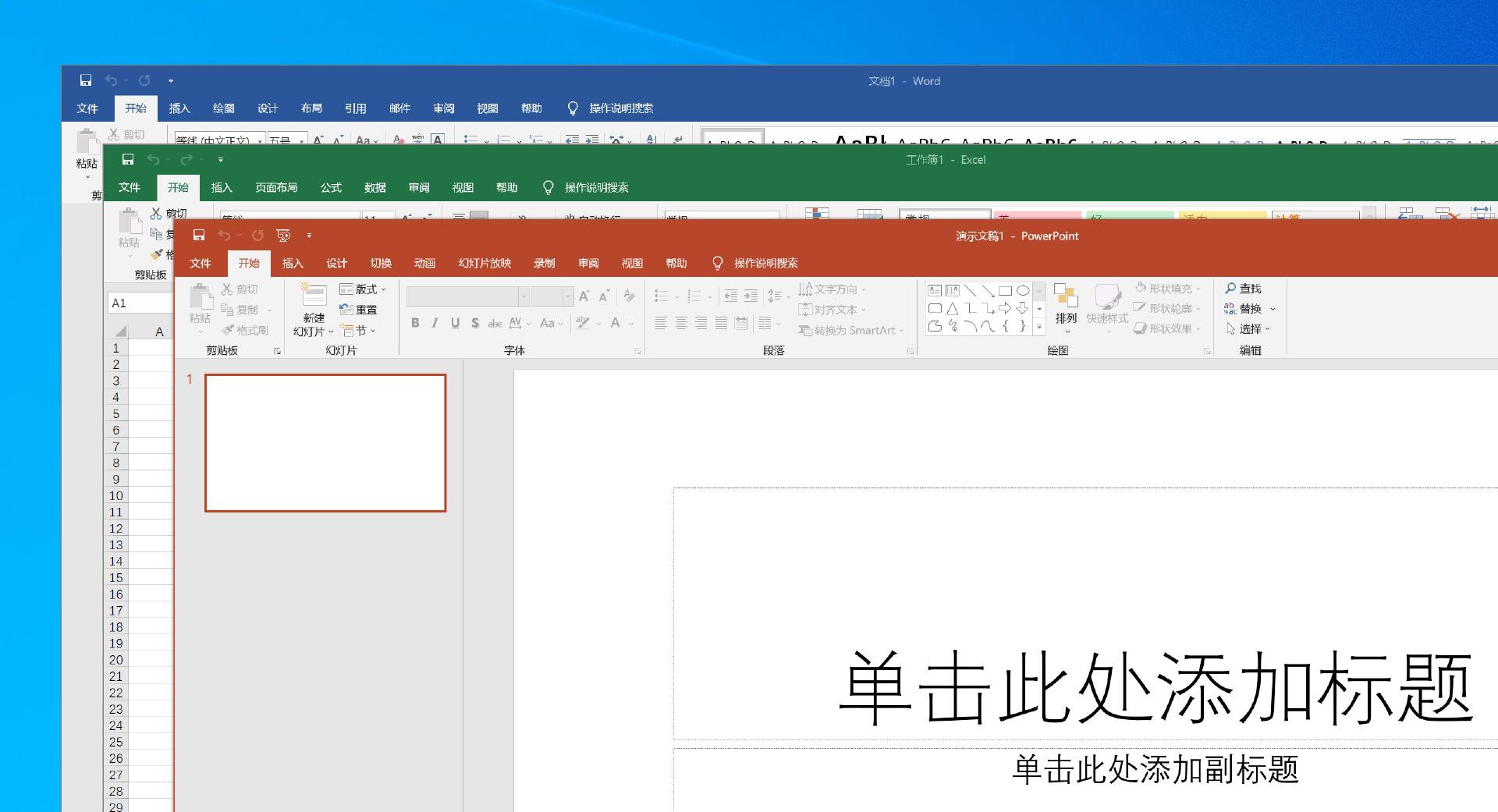Open the Find tool in PowerPoint

(x=1245, y=288)
